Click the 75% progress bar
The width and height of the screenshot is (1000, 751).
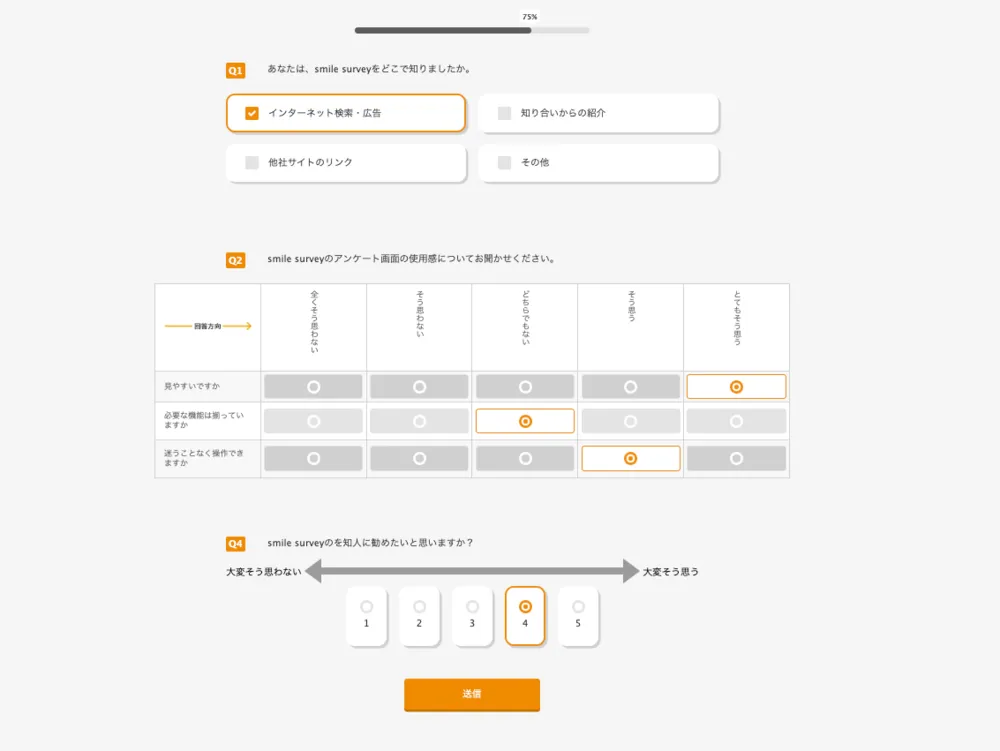point(470,29)
